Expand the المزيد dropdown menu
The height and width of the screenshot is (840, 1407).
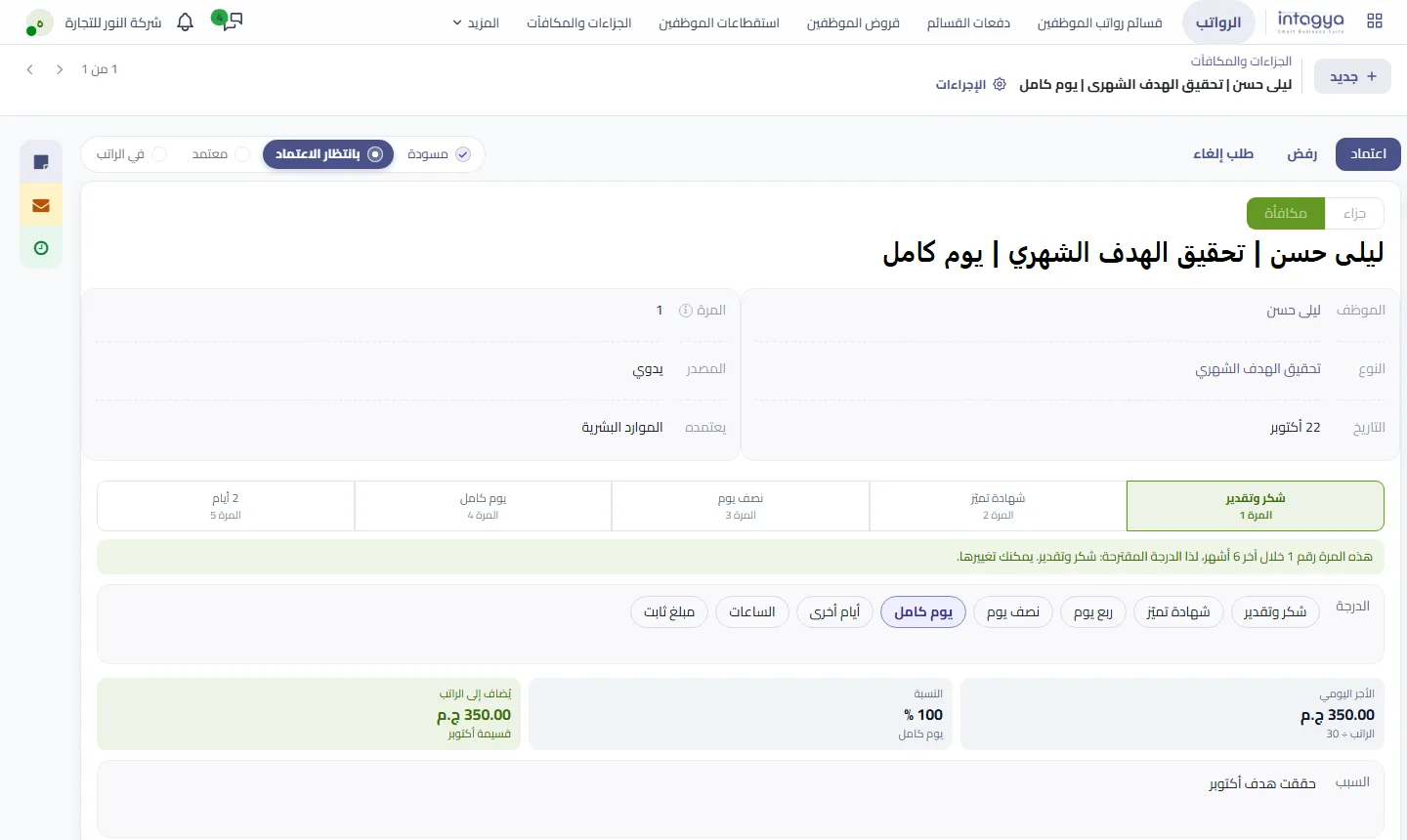(476, 22)
